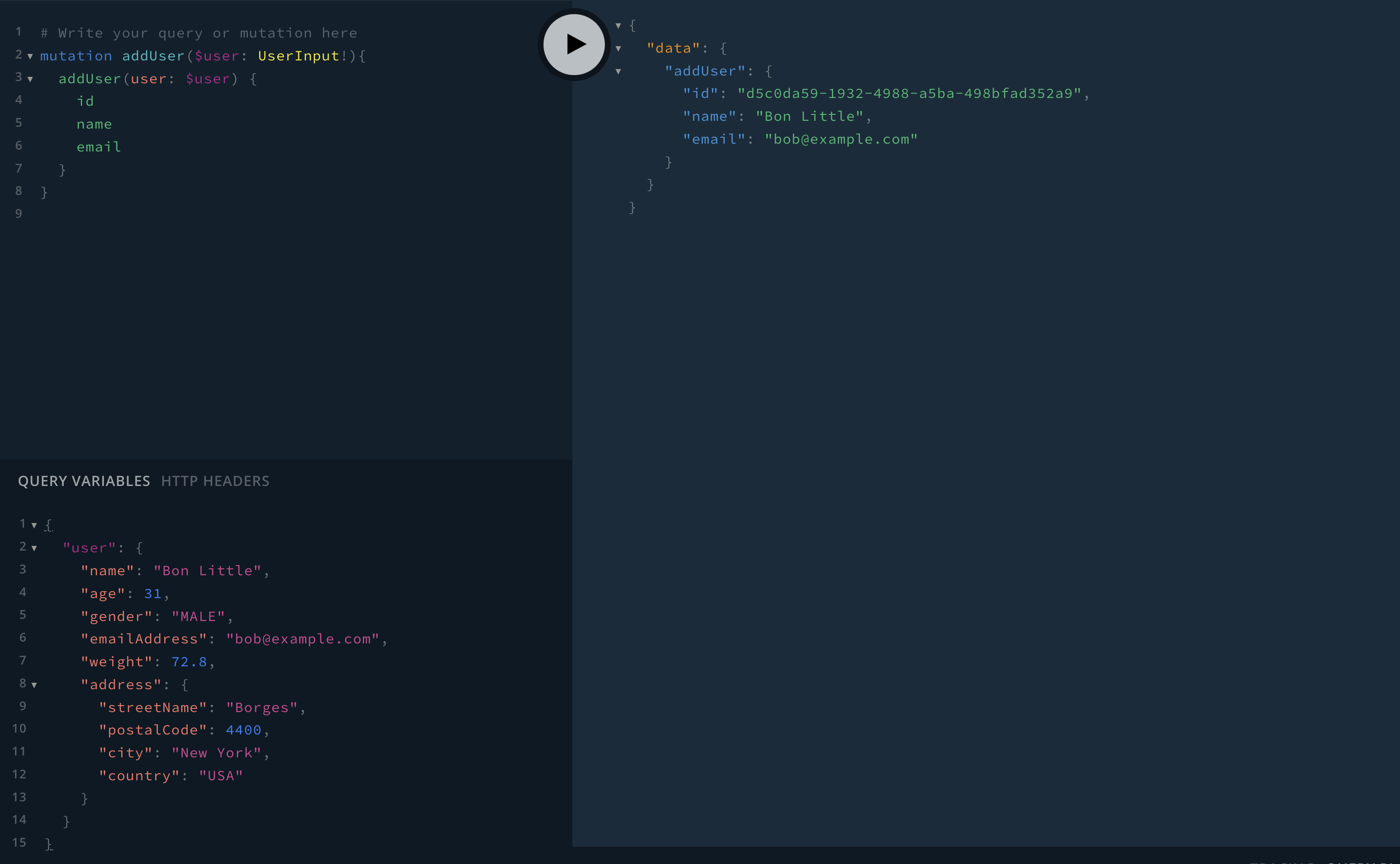Image resolution: width=1400 pixels, height=864 pixels.
Task: Click the "streetName": "Borges" value
Action: (x=262, y=707)
